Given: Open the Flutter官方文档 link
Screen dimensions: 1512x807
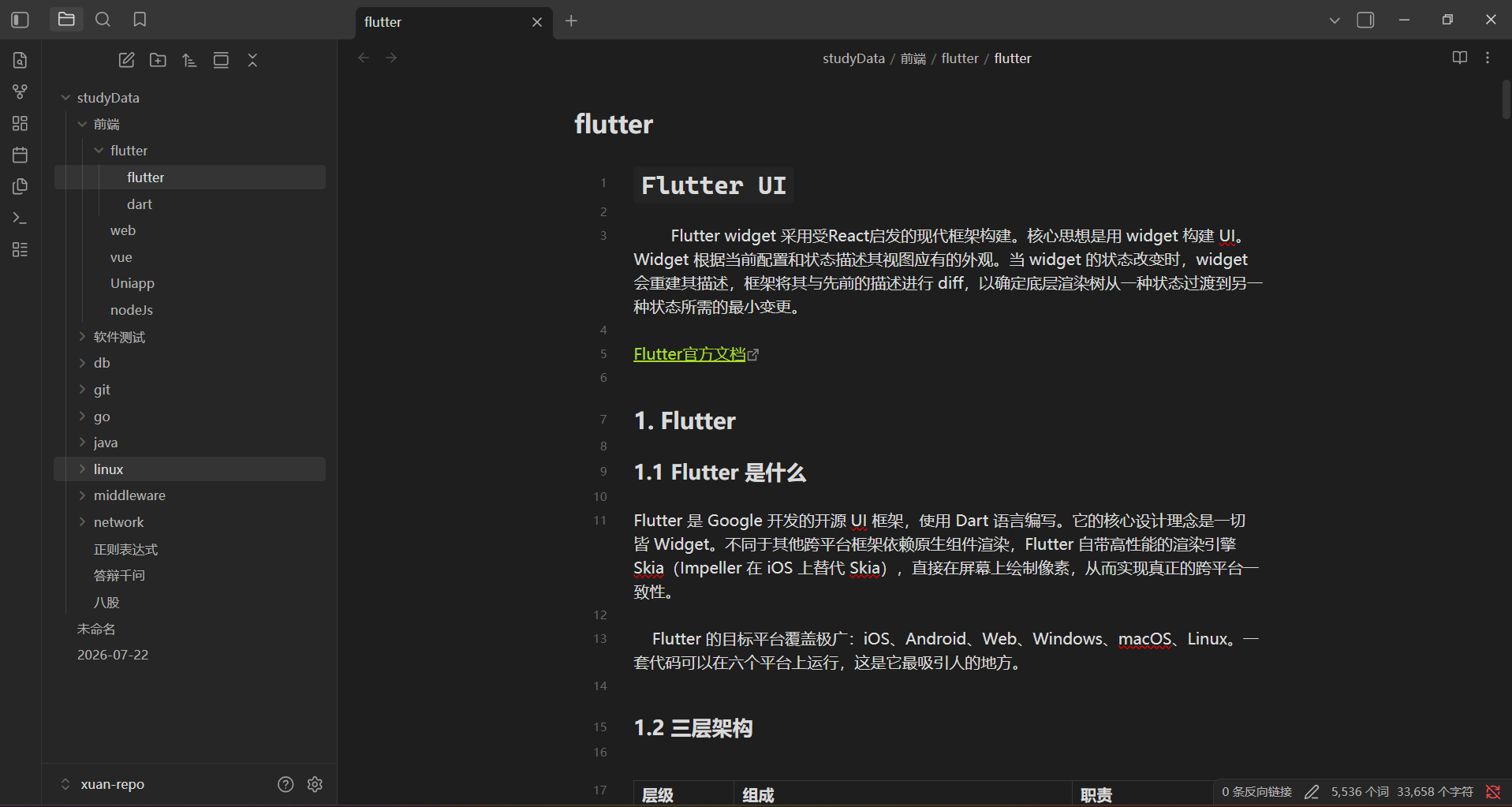Looking at the screenshot, I should [689, 354].
